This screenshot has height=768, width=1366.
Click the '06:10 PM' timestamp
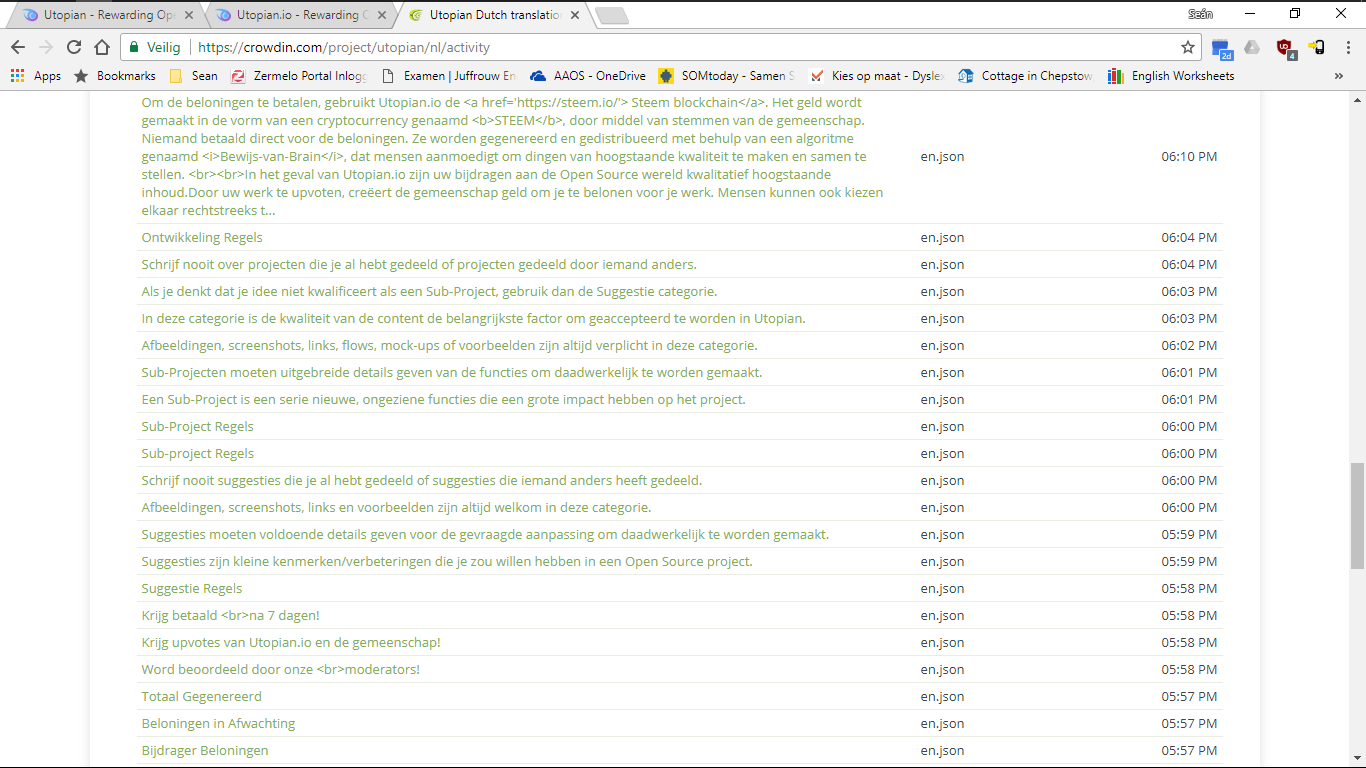pos(1189,157)
